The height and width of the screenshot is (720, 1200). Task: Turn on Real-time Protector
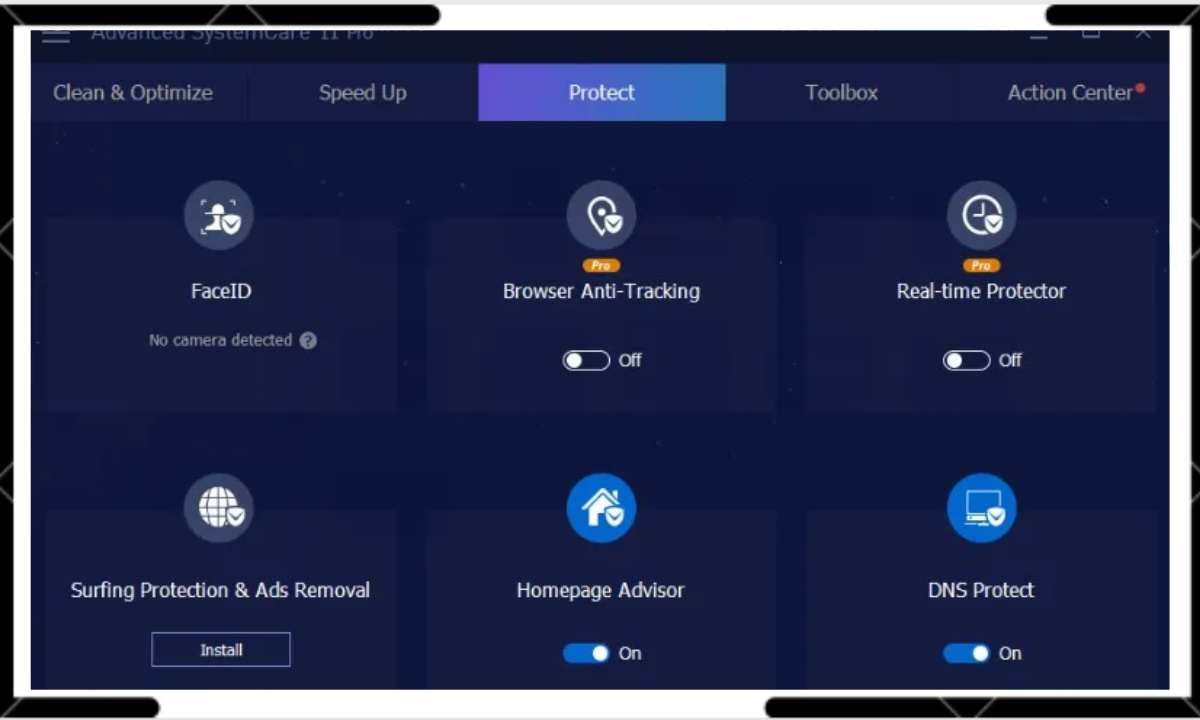point(966,360)
